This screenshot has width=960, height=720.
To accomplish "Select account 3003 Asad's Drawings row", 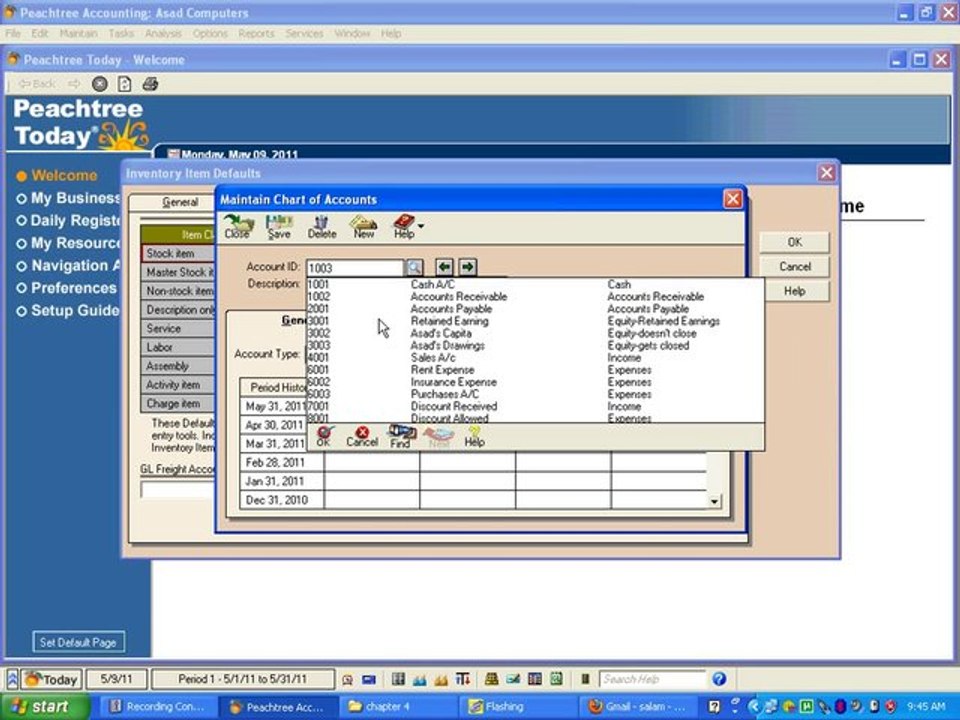I will [535, 346].
